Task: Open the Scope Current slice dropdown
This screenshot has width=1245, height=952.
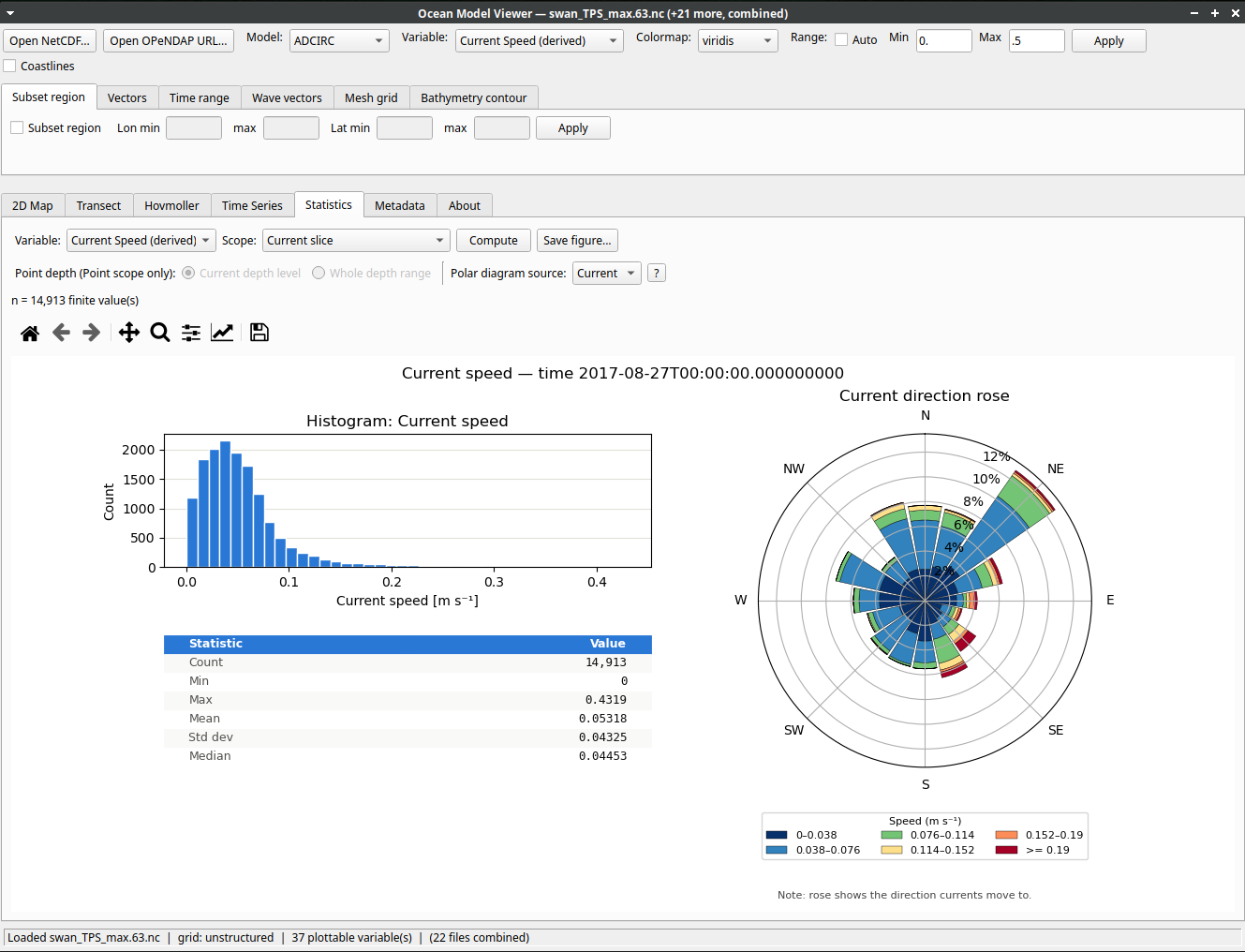Action: (356, 241)
